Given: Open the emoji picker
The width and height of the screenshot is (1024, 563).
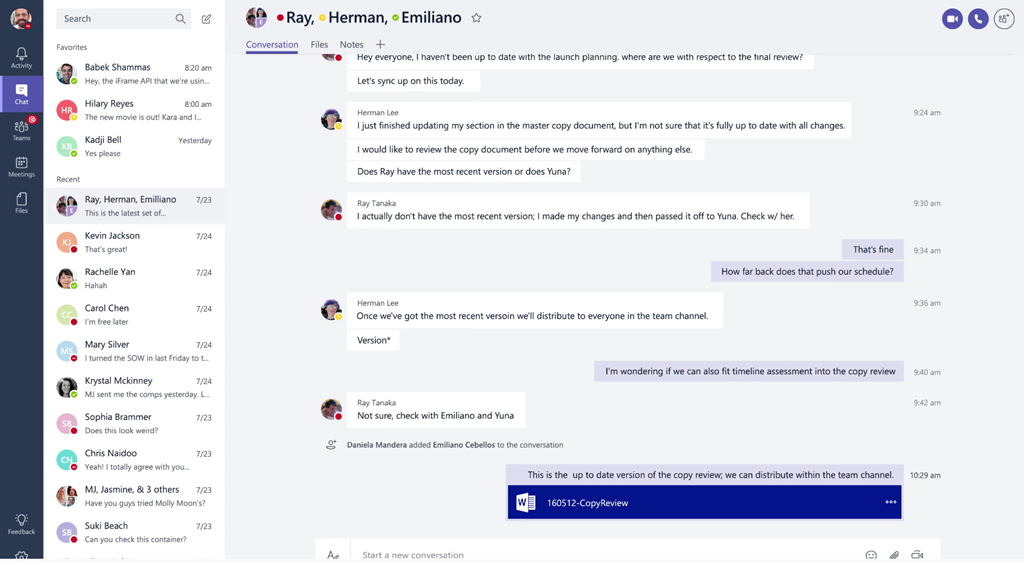Looking at the screenshot, I should pyautogui.click(x=871, y=555).
